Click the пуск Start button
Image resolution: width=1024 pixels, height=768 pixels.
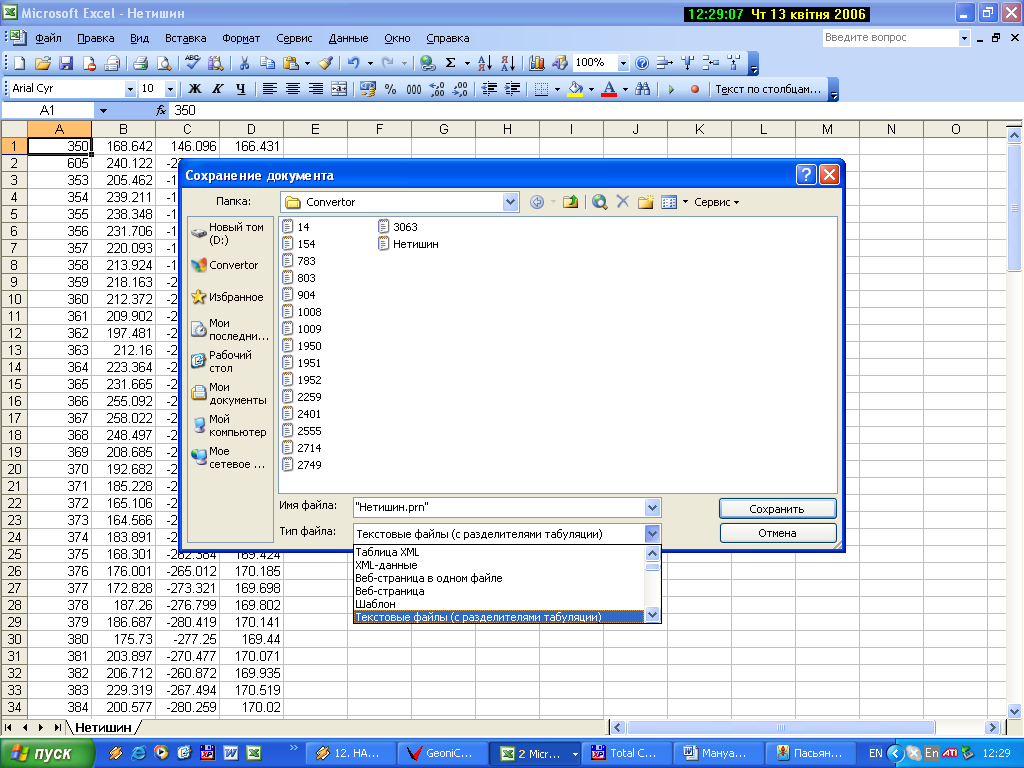point(46,753)
